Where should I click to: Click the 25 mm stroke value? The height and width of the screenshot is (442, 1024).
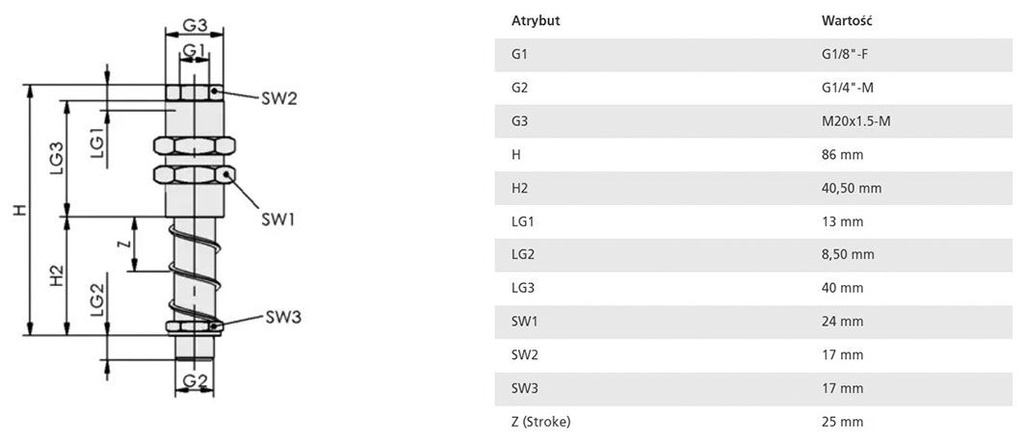(841, 421)
